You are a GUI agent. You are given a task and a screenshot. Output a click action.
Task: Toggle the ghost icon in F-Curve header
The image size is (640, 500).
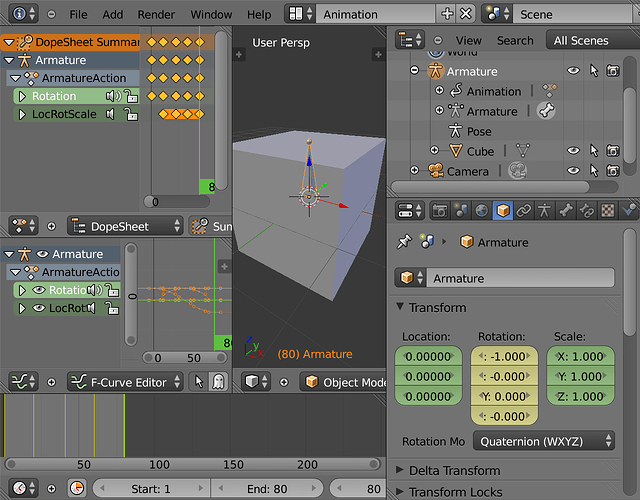(x=218, y=382)
